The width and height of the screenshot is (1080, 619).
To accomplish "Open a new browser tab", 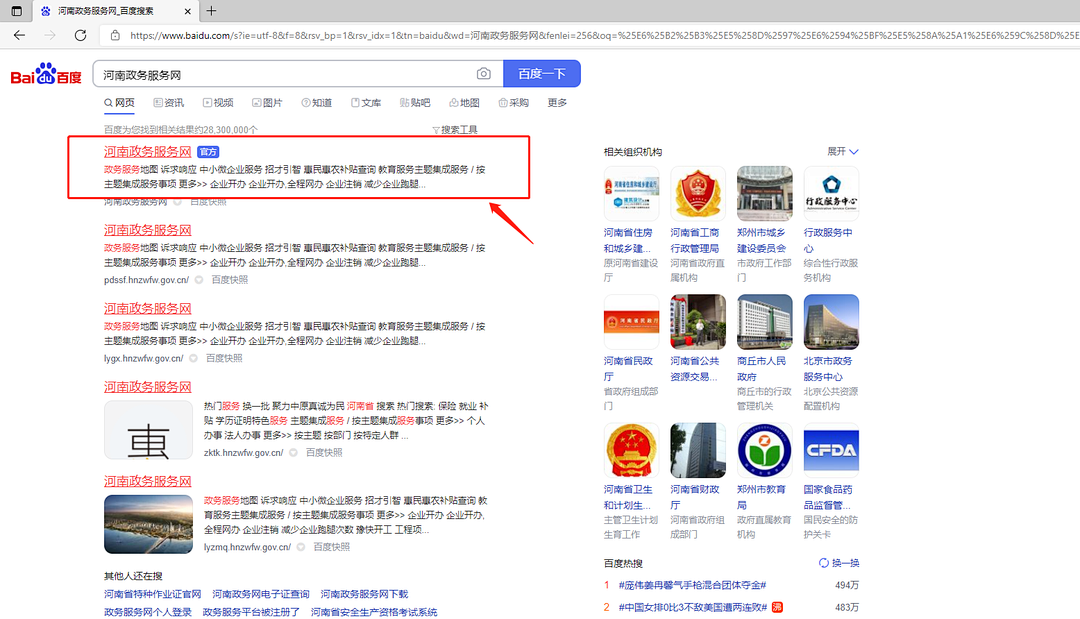I will pos(211,11).
